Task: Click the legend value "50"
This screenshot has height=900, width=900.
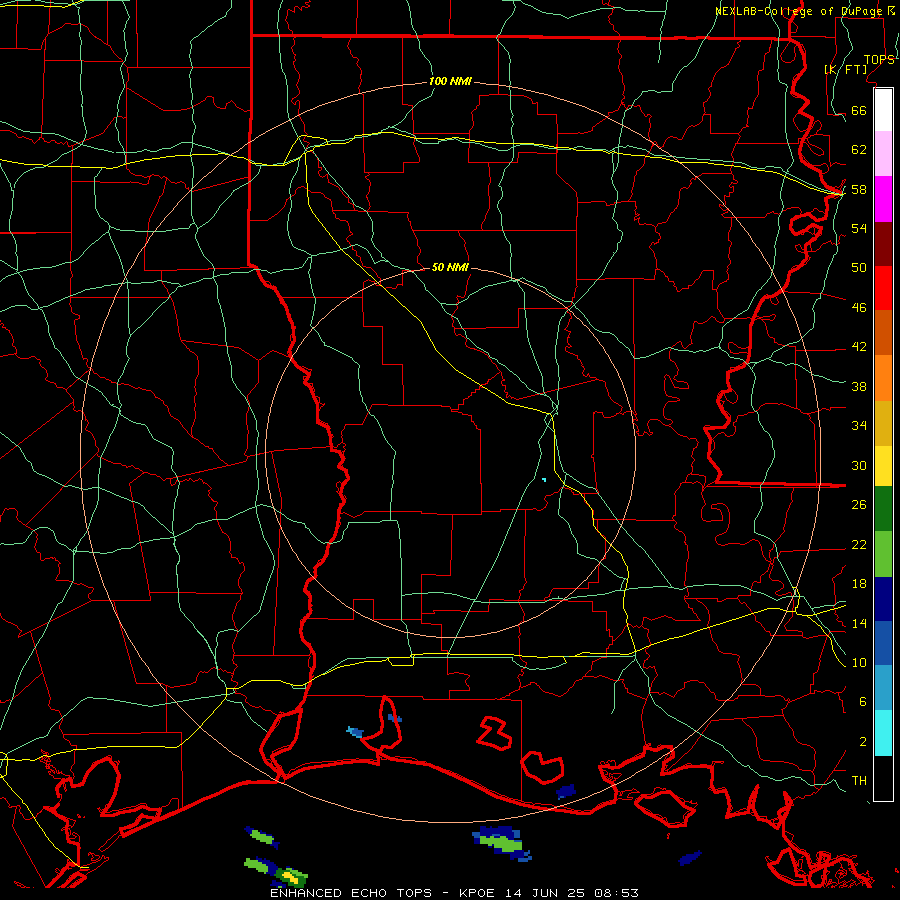Action: [859, 267]
